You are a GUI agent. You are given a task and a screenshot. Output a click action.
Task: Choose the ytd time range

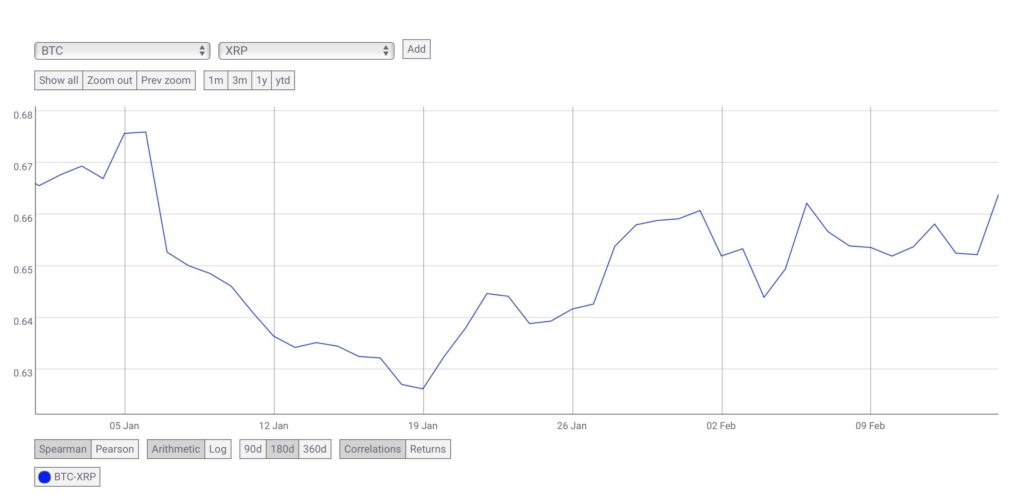coord(283,80)
